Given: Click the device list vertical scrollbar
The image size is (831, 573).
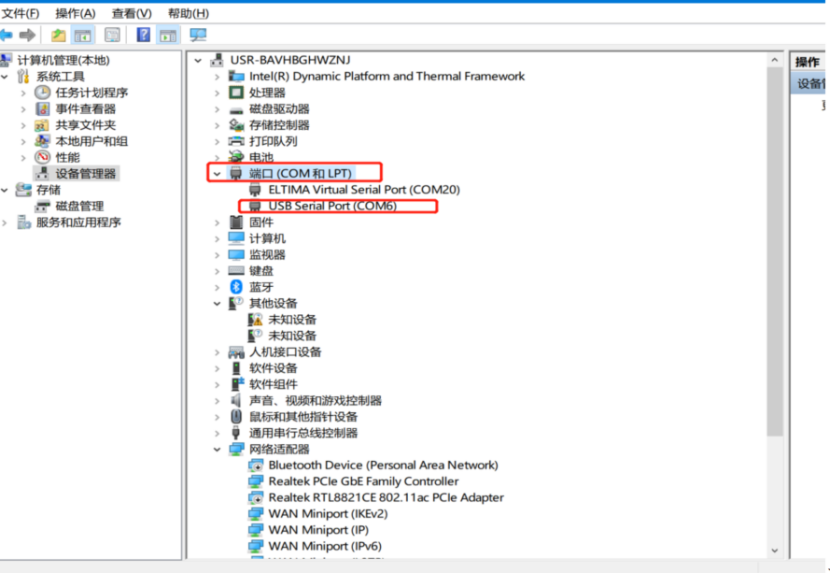Looking at the screenshot, I should pyautogui.click(x=775, y=250).
